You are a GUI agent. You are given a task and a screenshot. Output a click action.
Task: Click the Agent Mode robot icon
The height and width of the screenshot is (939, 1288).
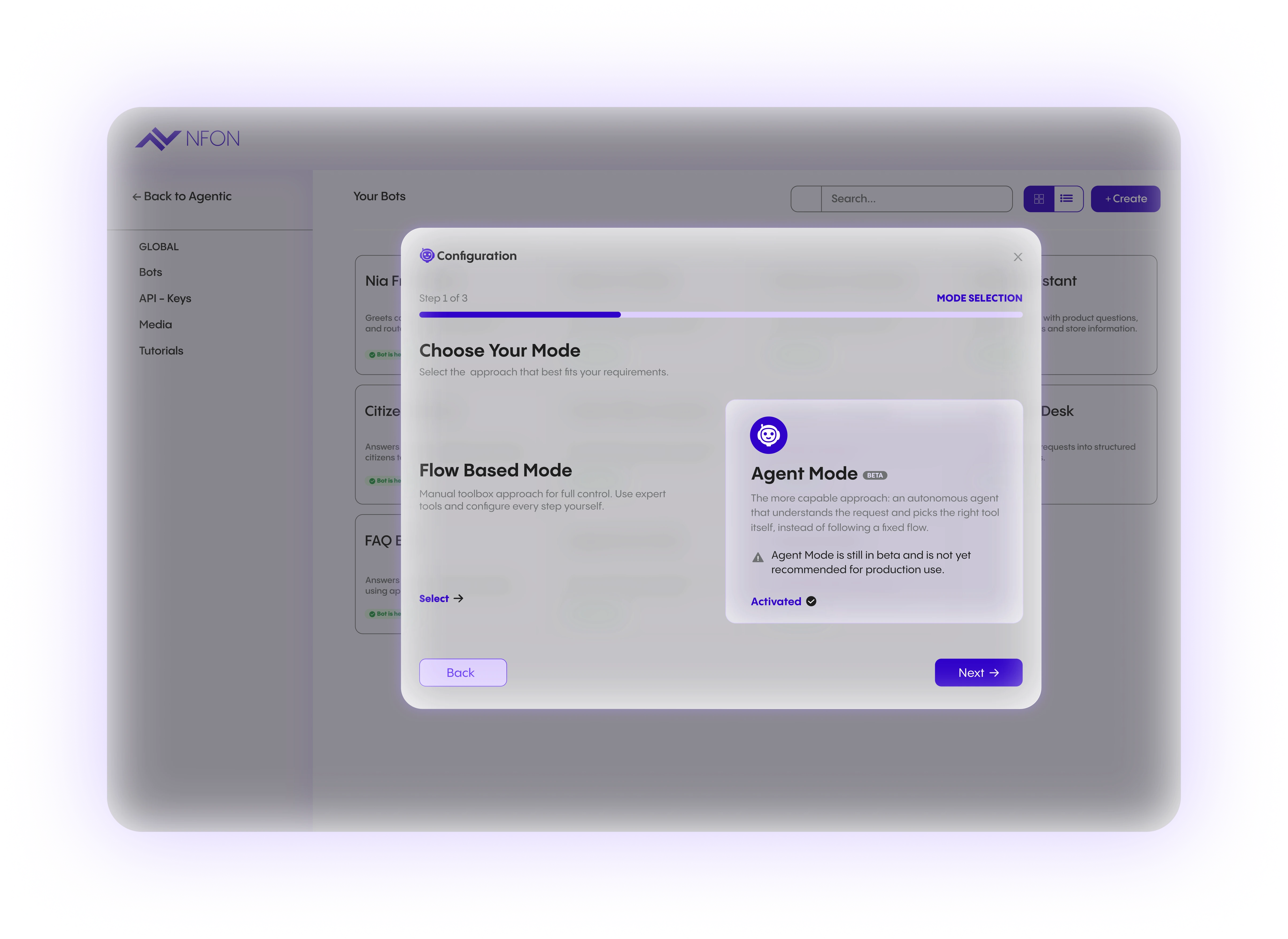(768, 435)
